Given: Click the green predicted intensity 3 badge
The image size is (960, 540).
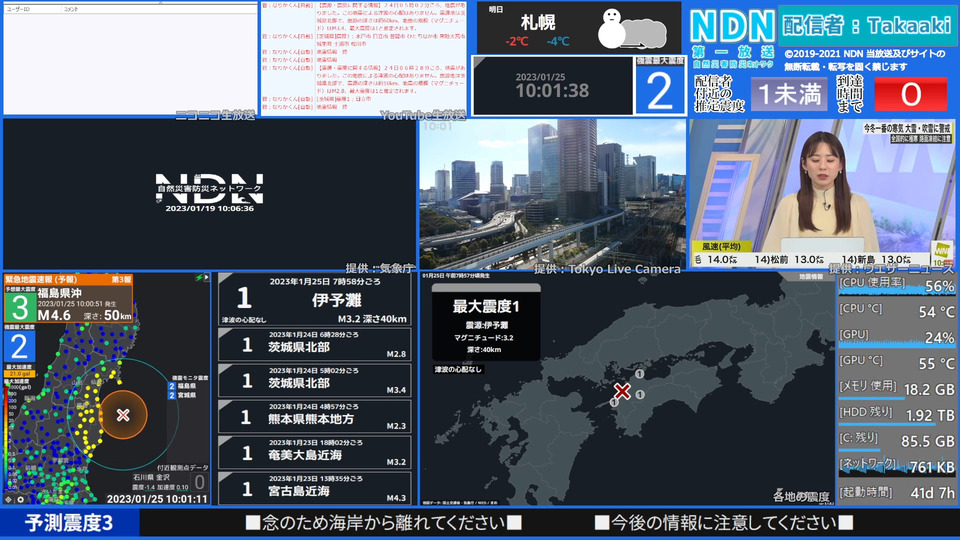Looking at the screenshot, I should (20, 307).
